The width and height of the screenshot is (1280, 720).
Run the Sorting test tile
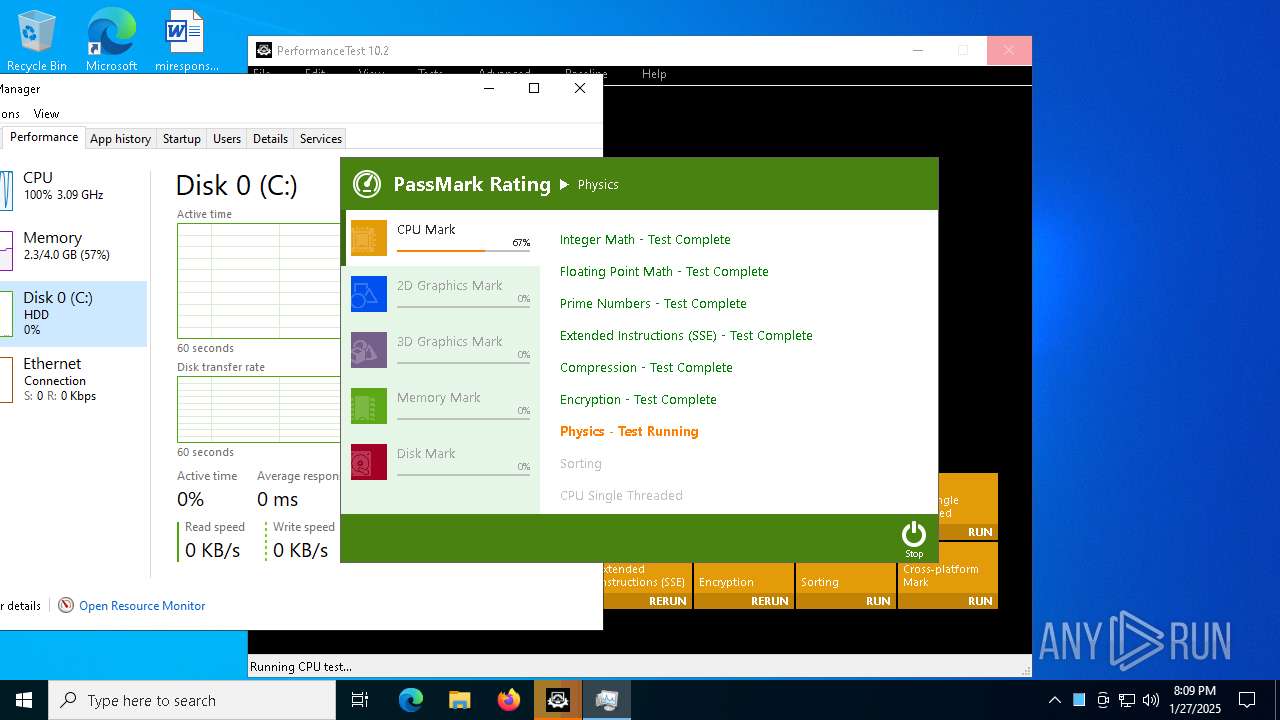pos(845,585)
